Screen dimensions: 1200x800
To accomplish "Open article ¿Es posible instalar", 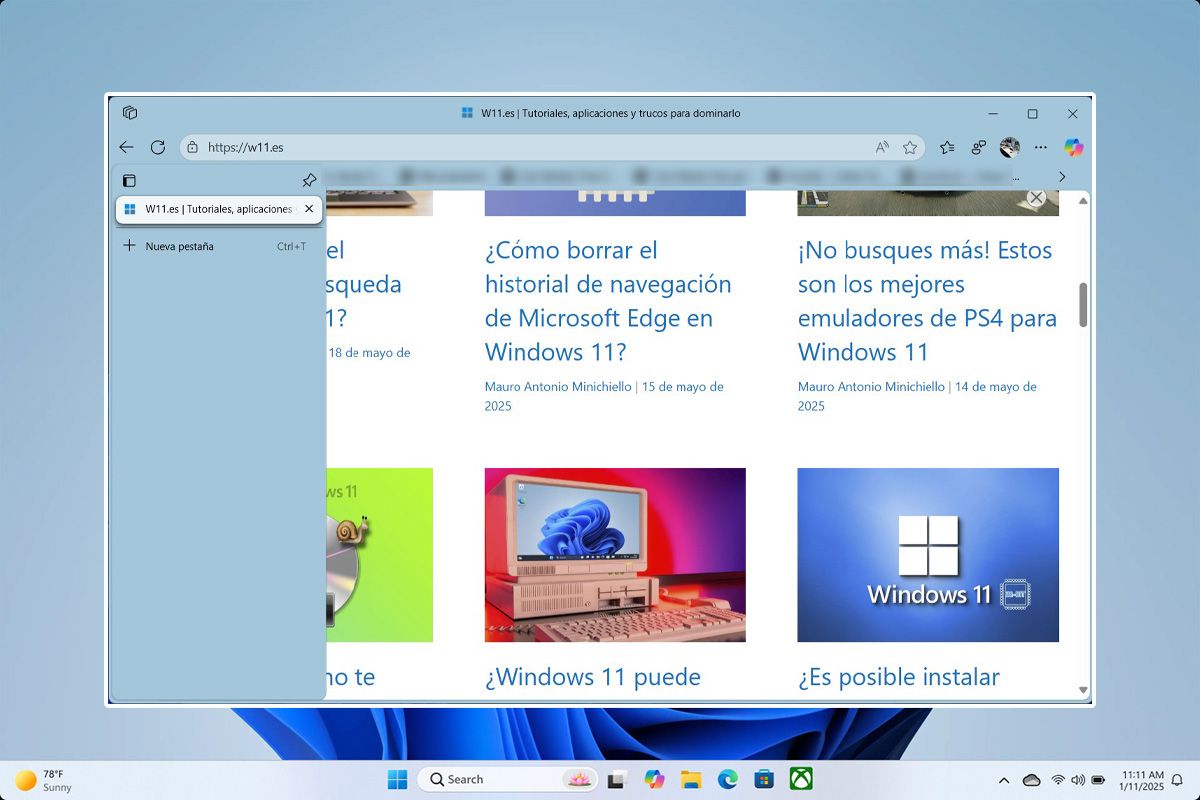I will pos(899,677).
